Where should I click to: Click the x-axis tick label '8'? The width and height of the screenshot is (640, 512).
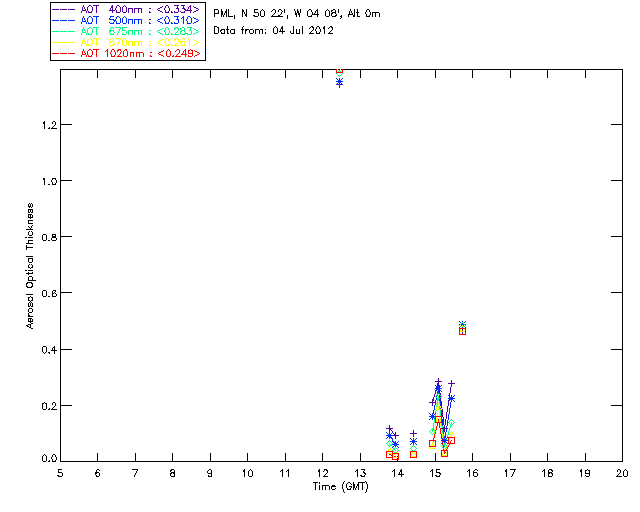point(173,473)
